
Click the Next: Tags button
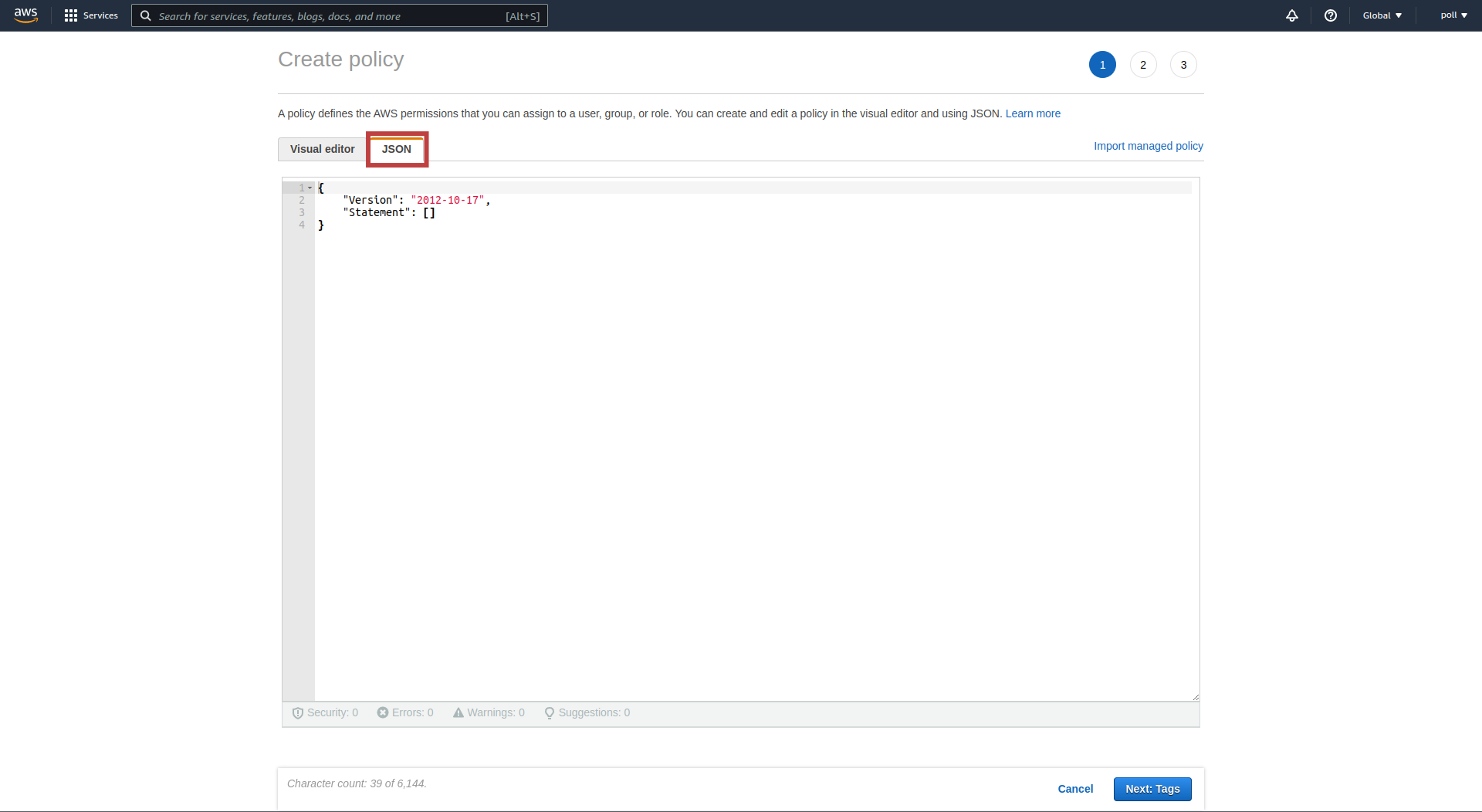[1152, 789]
